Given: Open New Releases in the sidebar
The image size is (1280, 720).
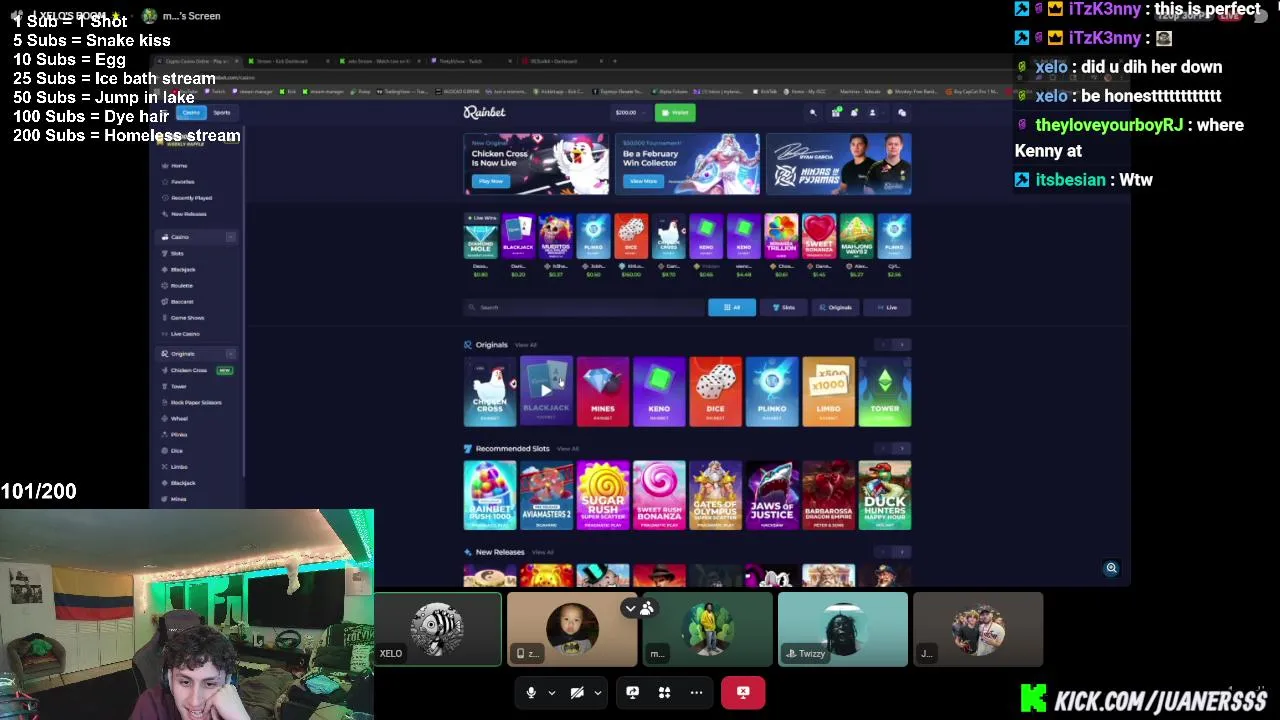Looking at the screenshot, I should (x=188, y=214).
